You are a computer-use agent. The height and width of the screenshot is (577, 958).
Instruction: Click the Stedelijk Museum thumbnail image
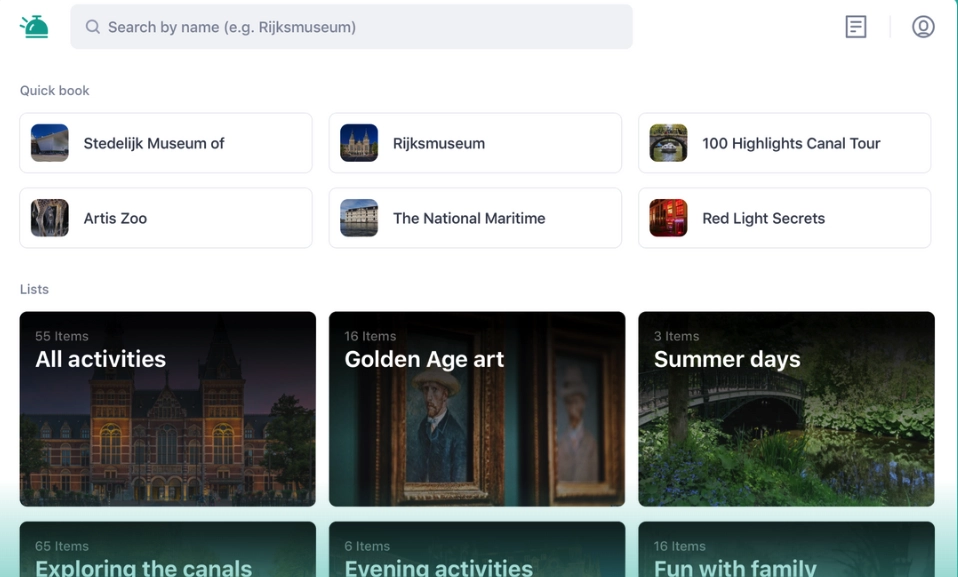point(49,143)
